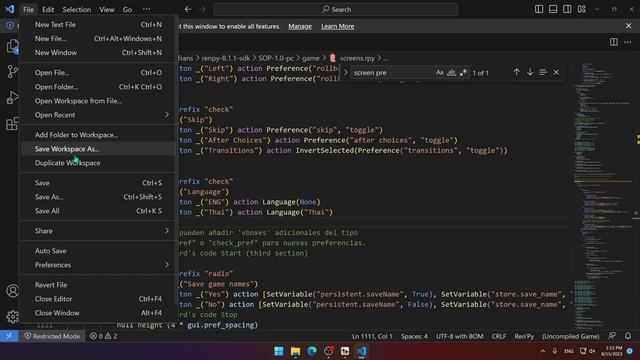Open File Explorer from the taskbar
640x360 pixels.
[296, 351]
